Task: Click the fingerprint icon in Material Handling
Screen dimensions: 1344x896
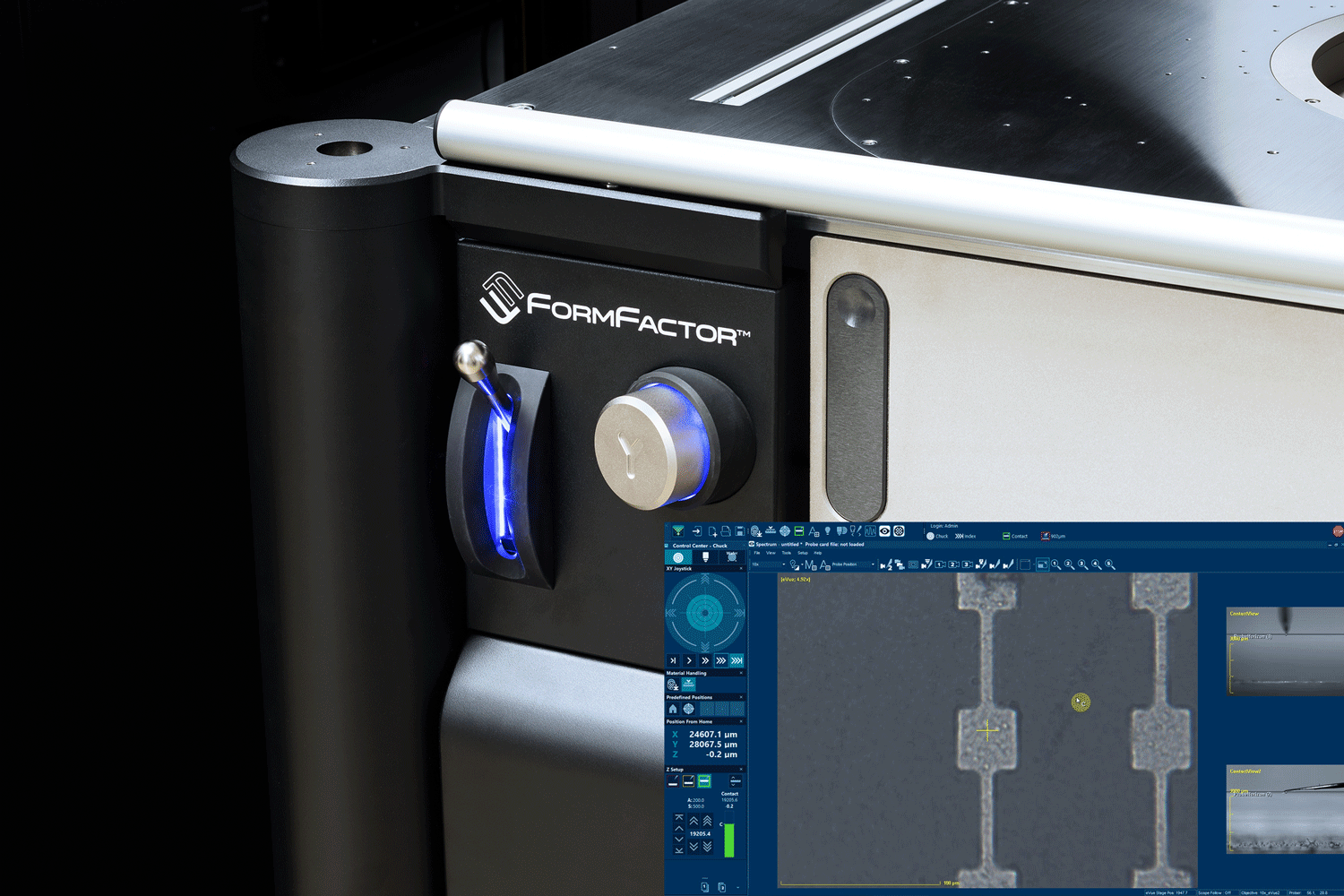Action: pyautogui.click(x=673, y=685)
